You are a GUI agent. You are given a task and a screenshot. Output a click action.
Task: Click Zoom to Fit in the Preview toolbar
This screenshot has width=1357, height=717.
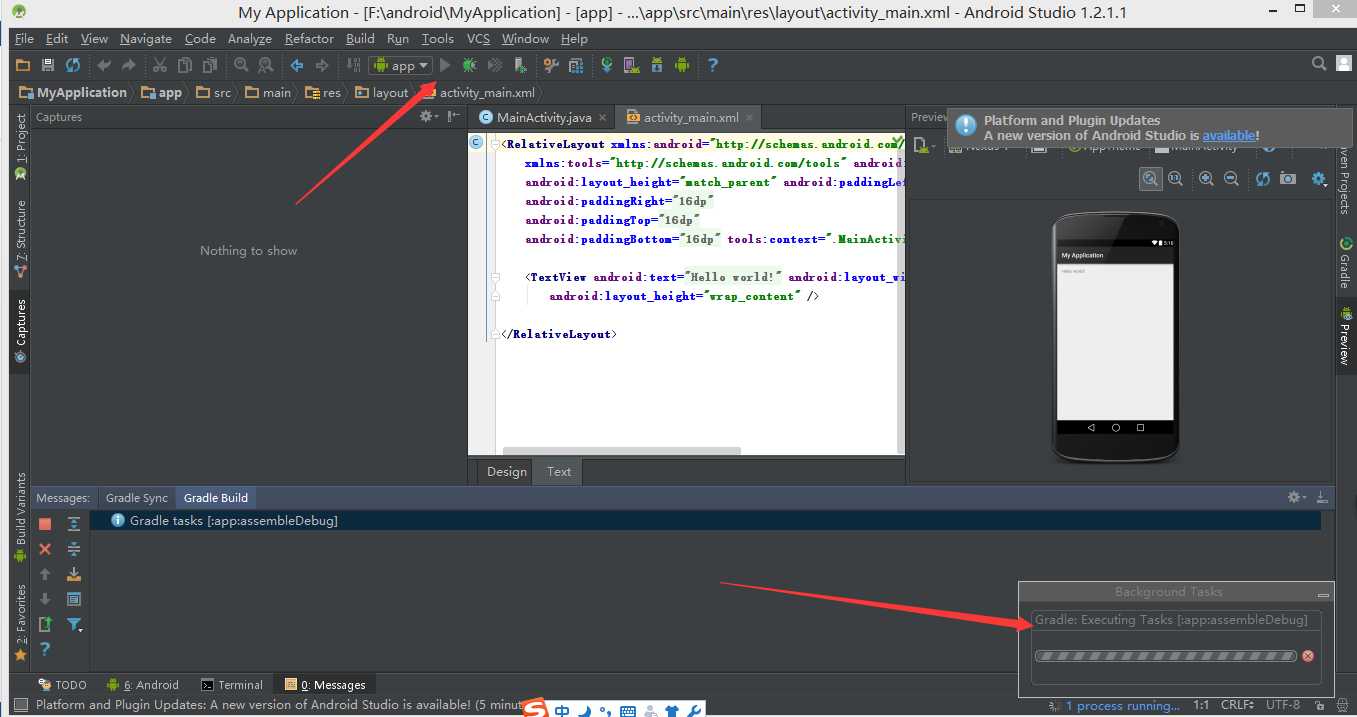pyautogui.click(x=1150, y=178)
